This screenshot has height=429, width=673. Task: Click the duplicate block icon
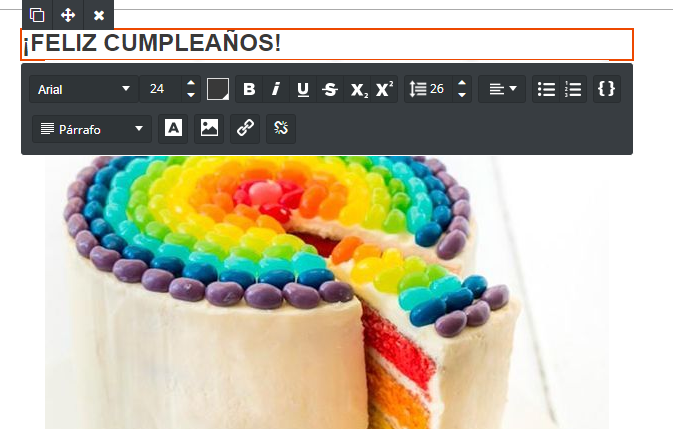(37, 15)
